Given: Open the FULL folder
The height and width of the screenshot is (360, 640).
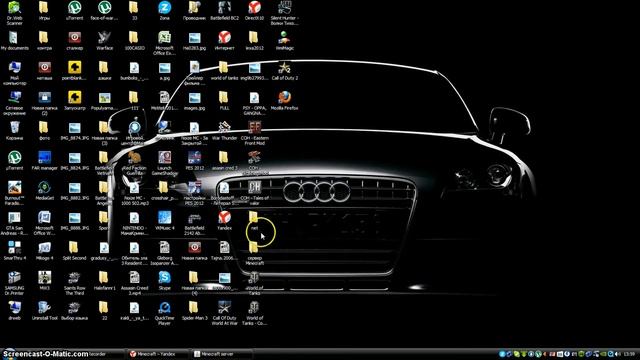Looking at the screenshot, I should click(224, 101).
